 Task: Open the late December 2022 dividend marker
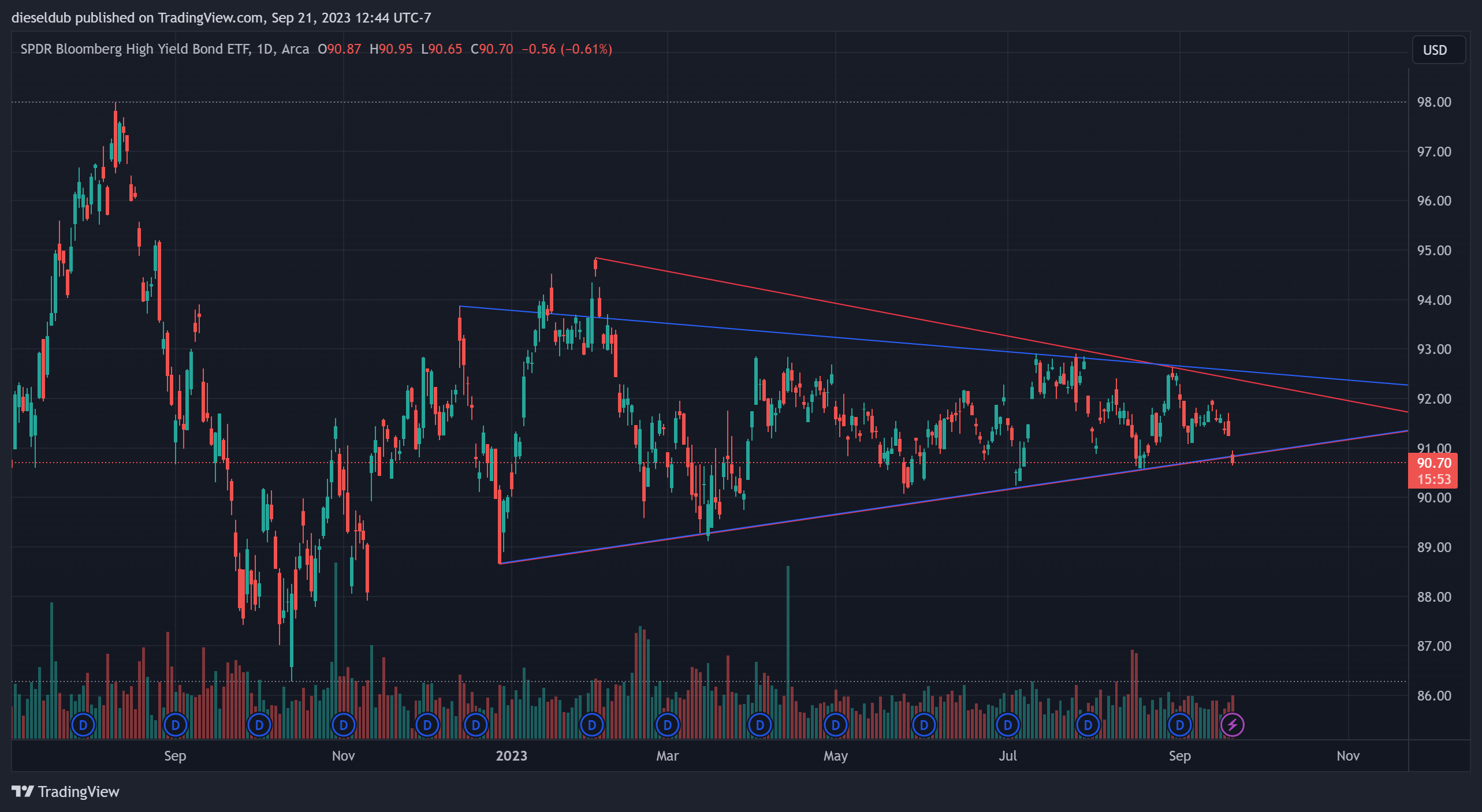click(x=476, y=725)
